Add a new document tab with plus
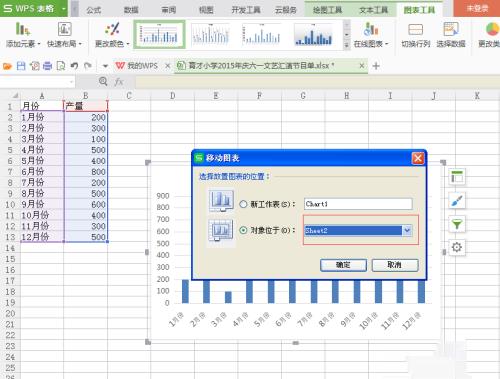 376,66
